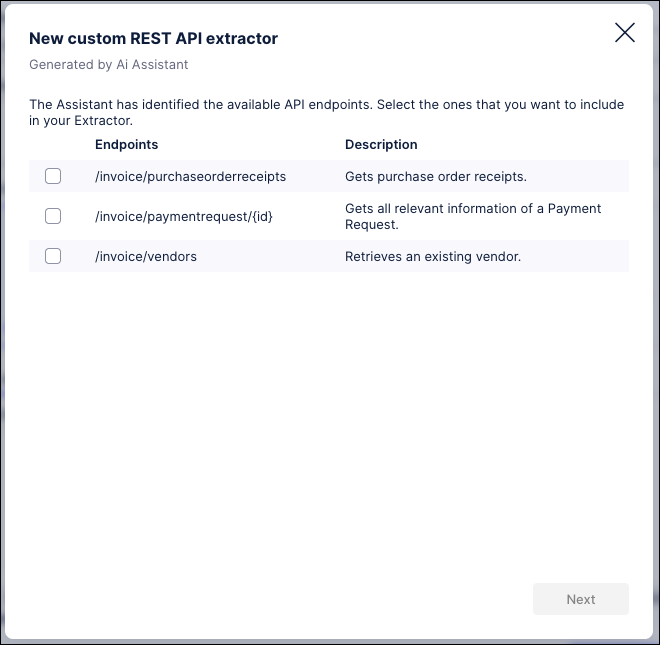Click the empty area below the endpoints list

click(329, 420)
